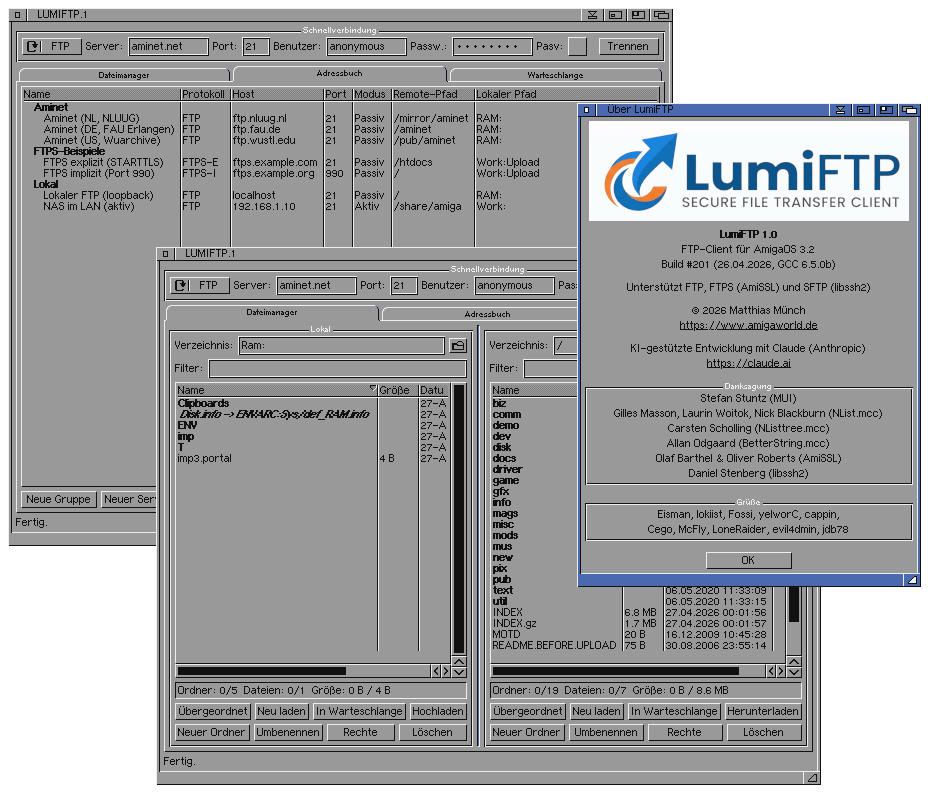Click Neue Gruppe button

click(58, 499)
